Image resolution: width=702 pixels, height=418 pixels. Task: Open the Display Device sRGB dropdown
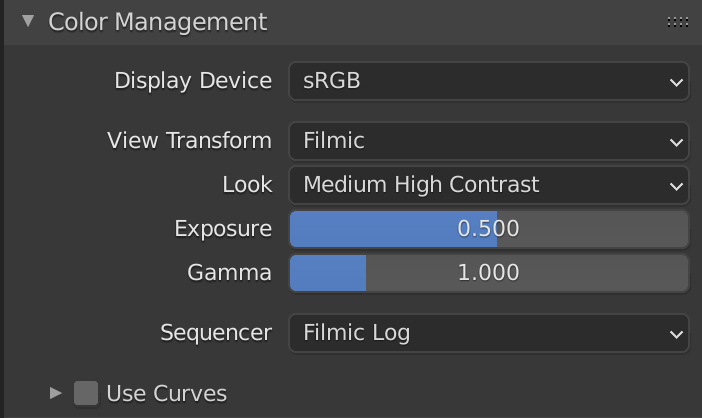pos(488,81)
